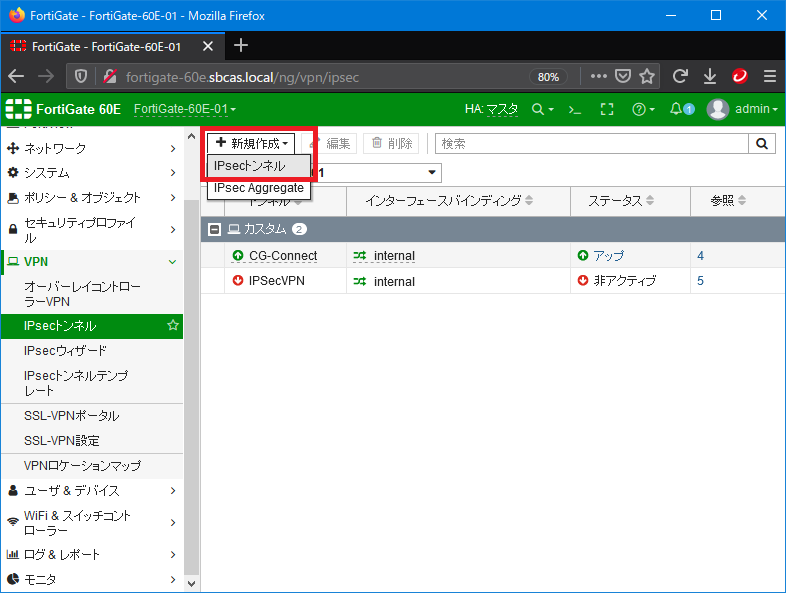Click the admin user avatar
This screenshot has width=786, height=593.
[717, 109]
